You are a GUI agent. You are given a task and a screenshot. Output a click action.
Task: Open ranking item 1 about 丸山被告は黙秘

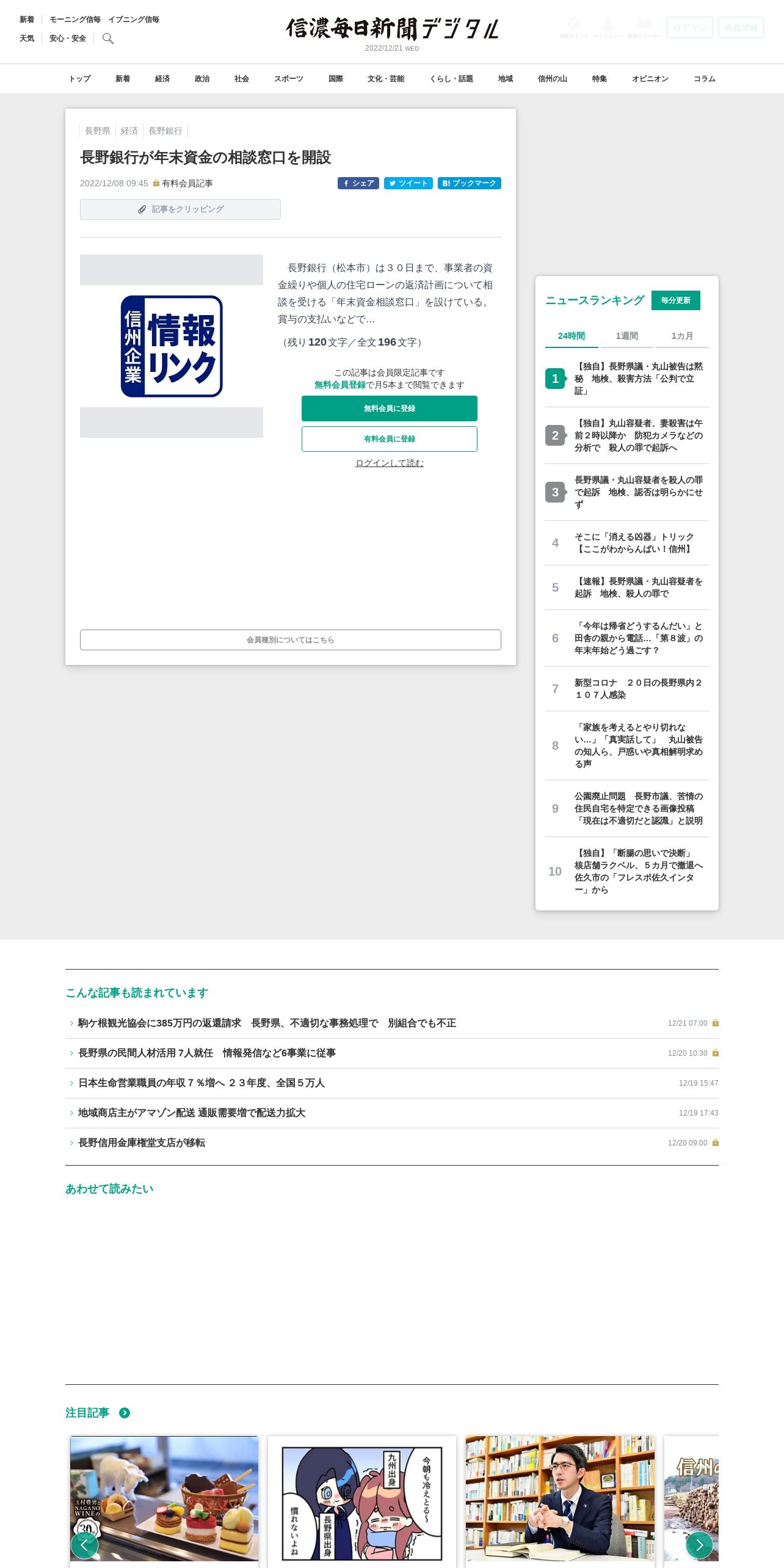(627, 379)
